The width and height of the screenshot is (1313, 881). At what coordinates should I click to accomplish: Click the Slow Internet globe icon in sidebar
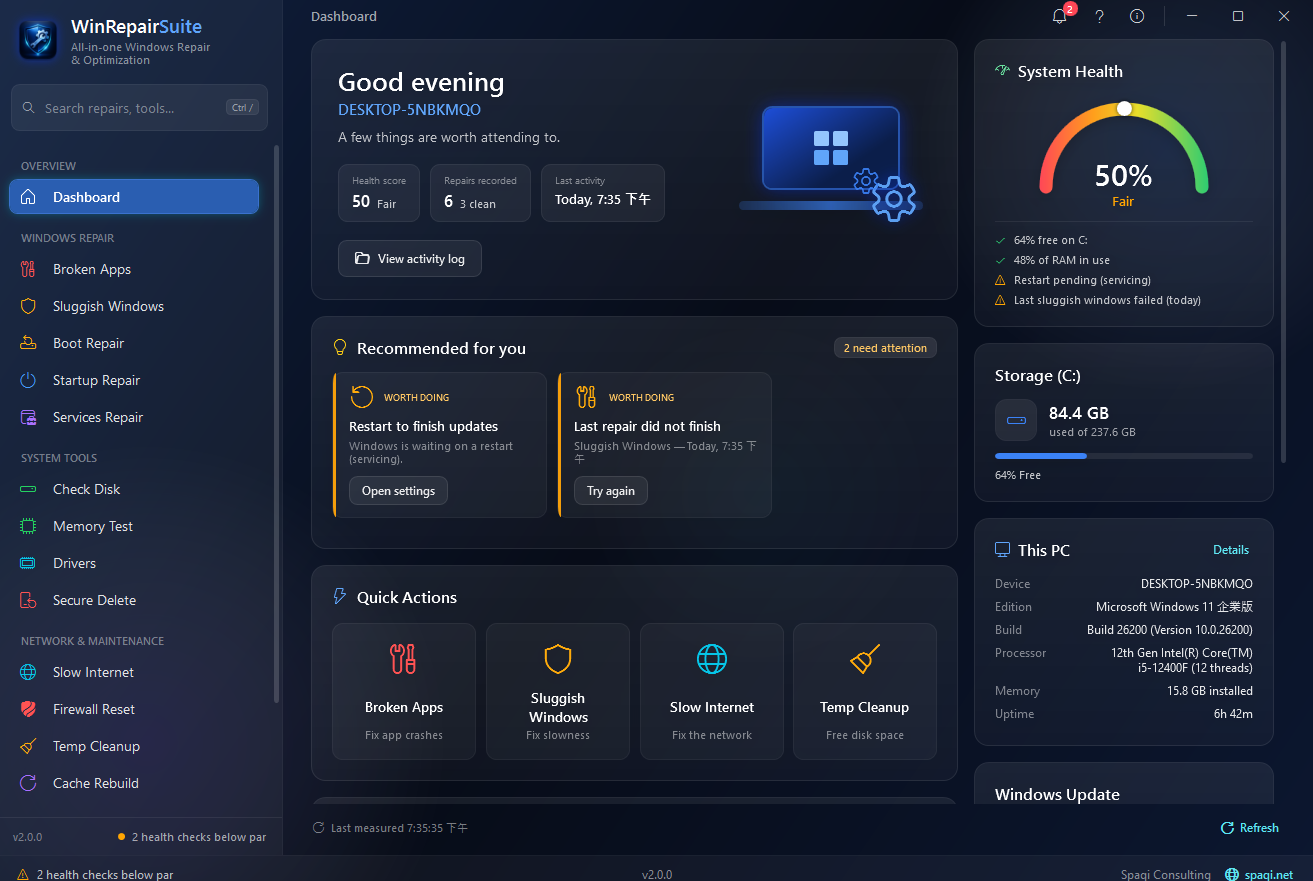click(29, 672)
